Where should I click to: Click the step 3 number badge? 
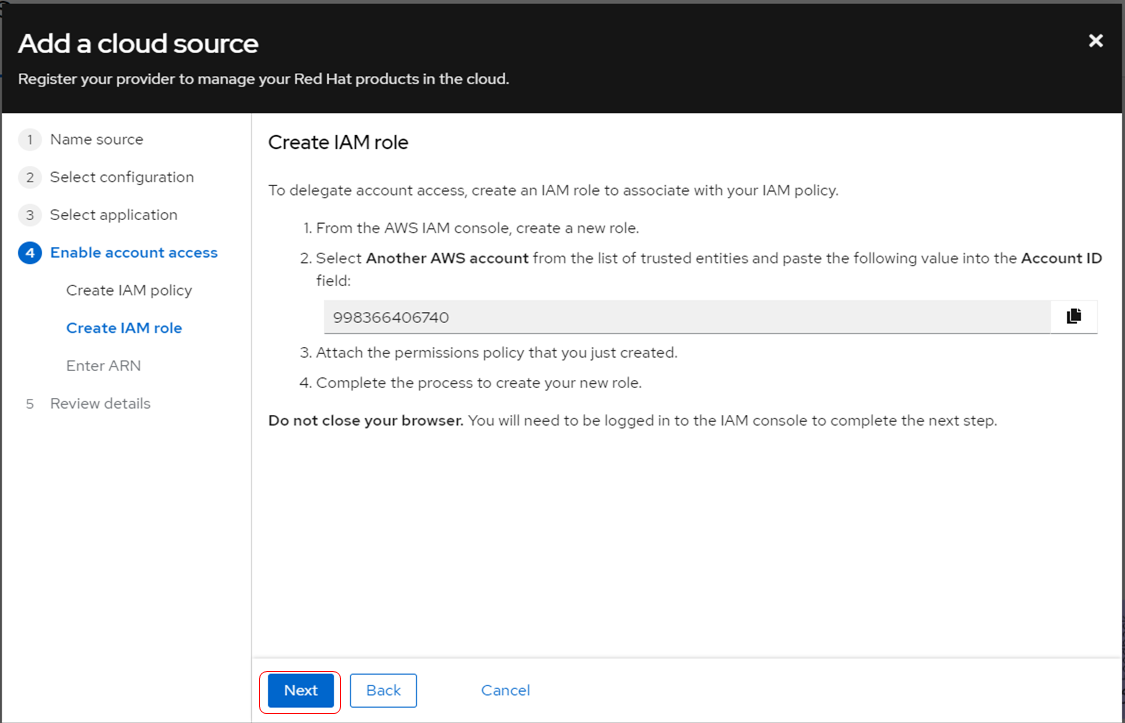[x=30, y=215]
